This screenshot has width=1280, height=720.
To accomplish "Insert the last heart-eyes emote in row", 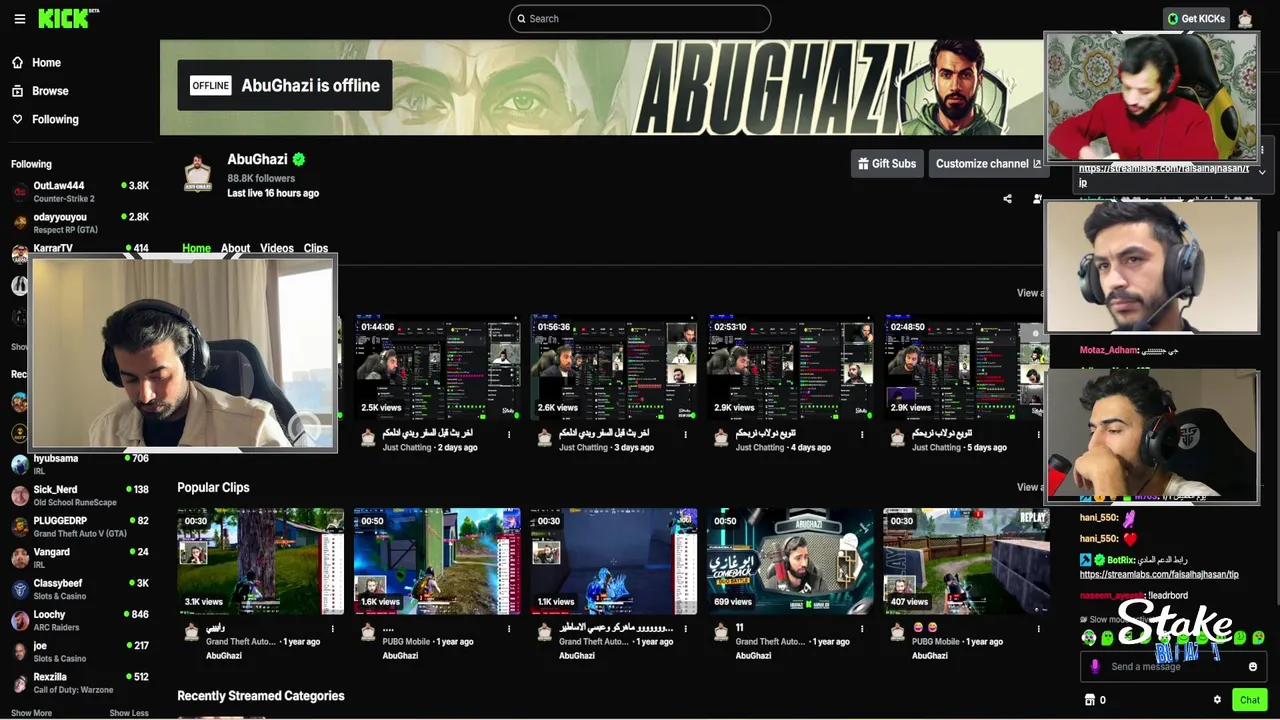I will 1258,638.
